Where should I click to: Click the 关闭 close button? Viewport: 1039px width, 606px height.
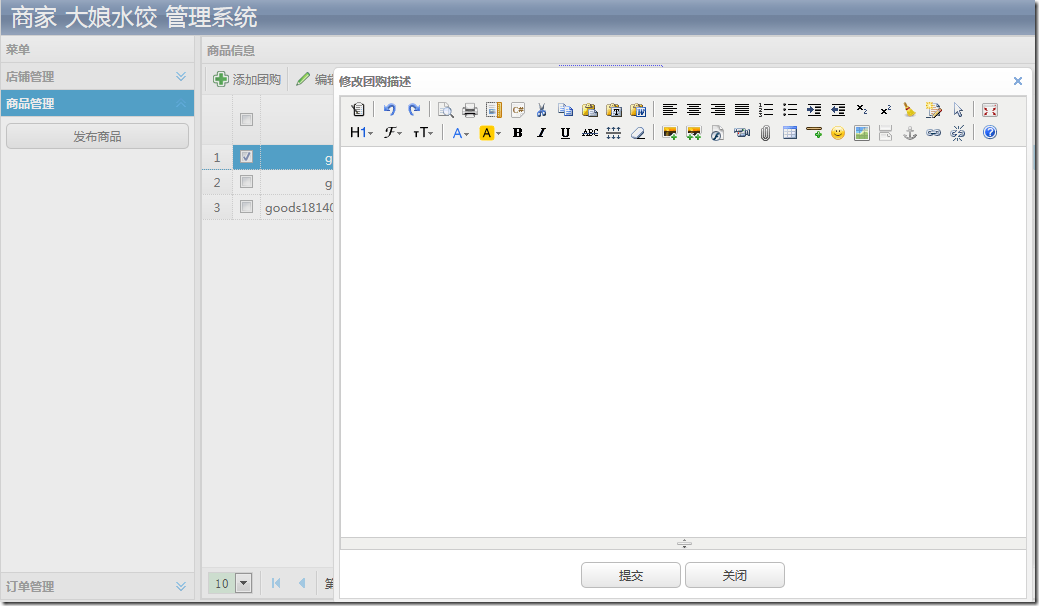click(x=735, y=575)
